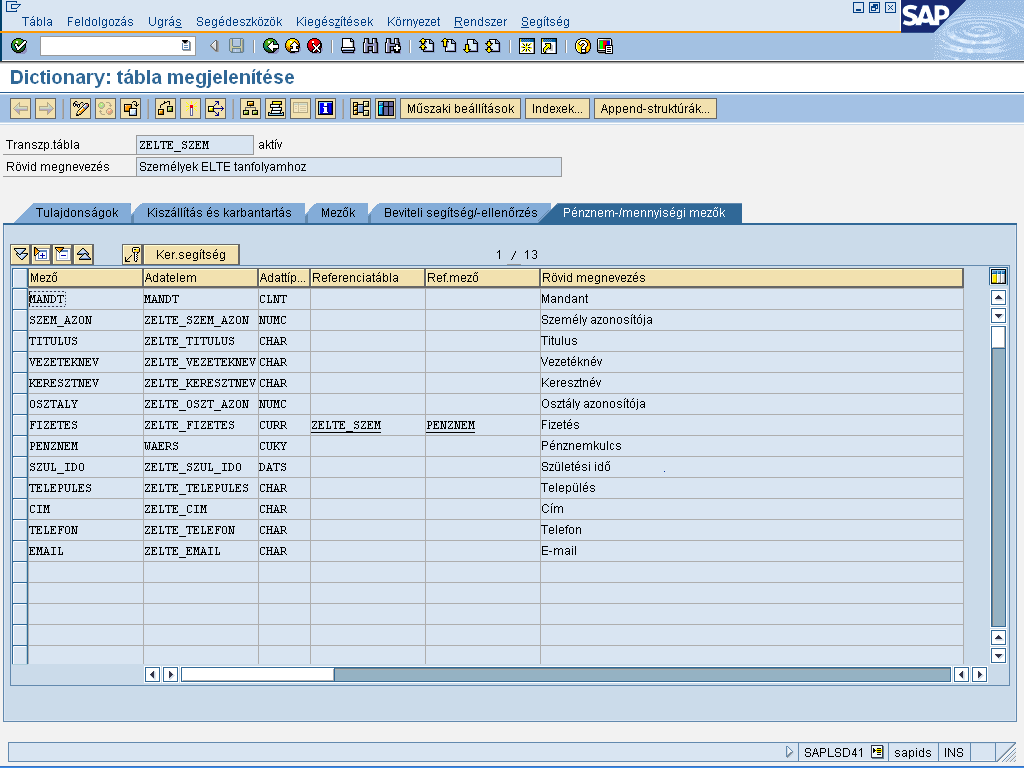Click the Indexek... button
Screen dimensions: 1024x768
pos(557,108)
